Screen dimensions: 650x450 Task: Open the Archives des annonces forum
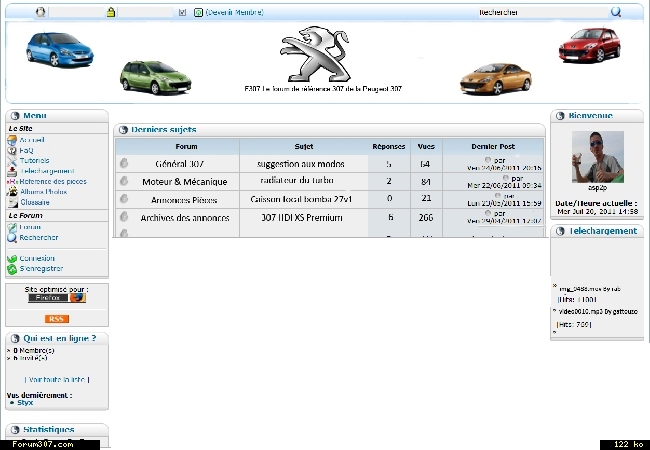point(185,218)
